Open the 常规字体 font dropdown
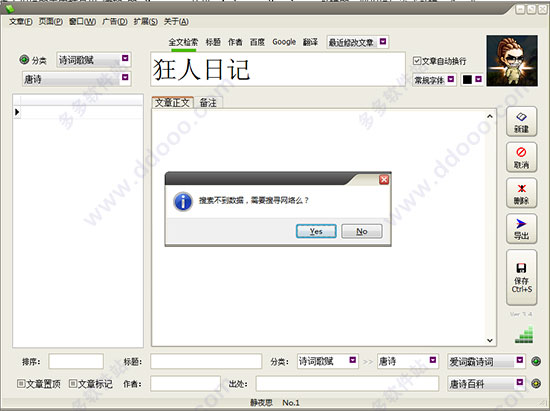The height and width of the screenshot is (411, 550). tap(451, 79)
